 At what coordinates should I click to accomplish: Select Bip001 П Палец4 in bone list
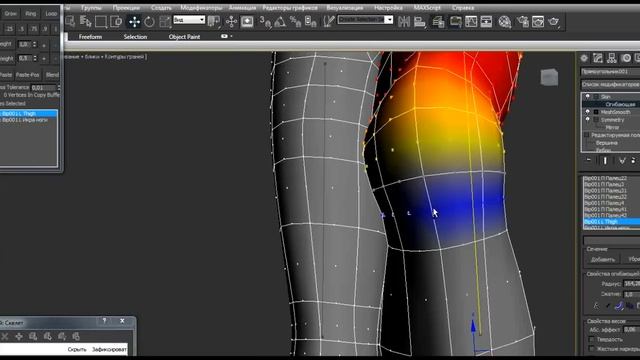click(x=604, y=203)
